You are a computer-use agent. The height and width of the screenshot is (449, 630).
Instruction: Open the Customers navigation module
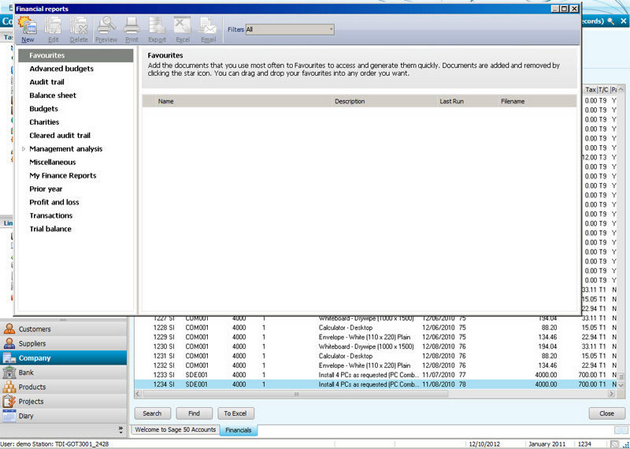34,328
